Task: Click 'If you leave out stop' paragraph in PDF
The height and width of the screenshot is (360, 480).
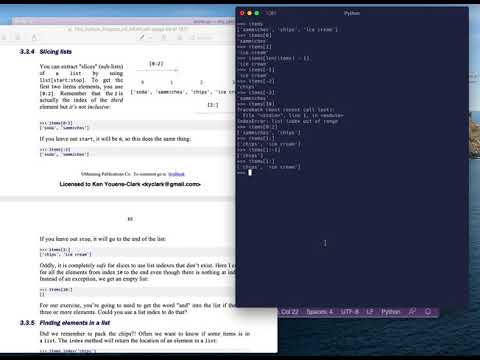Action: 103,239
